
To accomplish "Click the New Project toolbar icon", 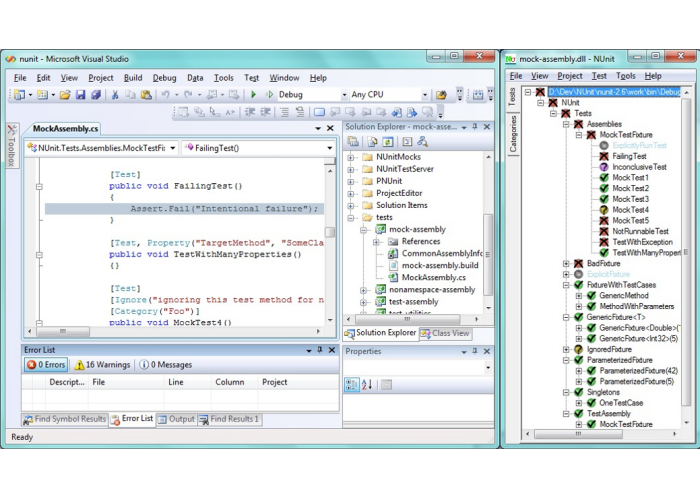I will point(19,95).
